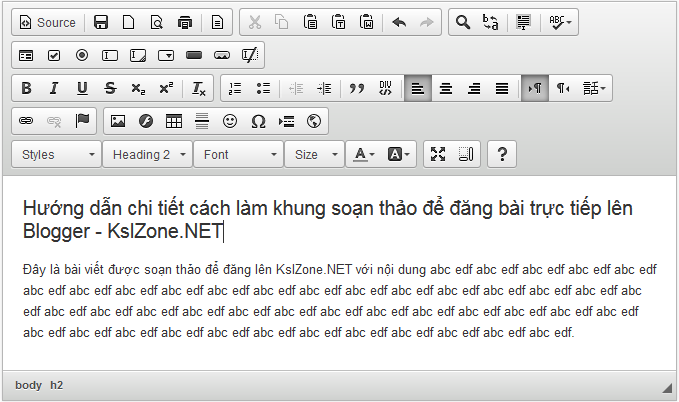Image resolution: width=679 pixels, height=402 pixels.
Task: Insert a bulleted list
Action: click(263, 88)
